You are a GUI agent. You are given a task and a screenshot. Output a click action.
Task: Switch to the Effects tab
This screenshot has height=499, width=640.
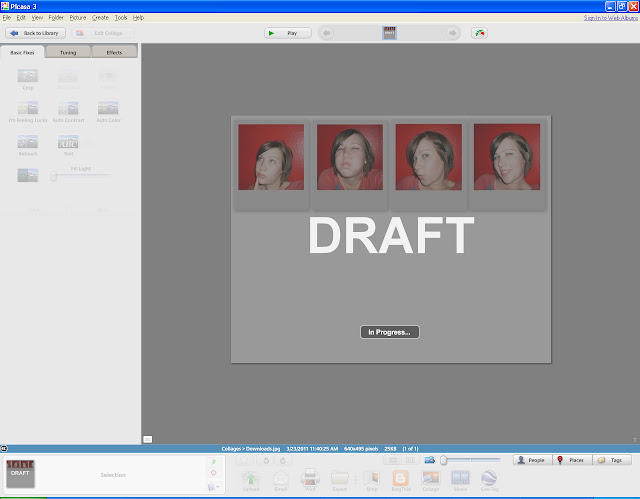(114, 52)
